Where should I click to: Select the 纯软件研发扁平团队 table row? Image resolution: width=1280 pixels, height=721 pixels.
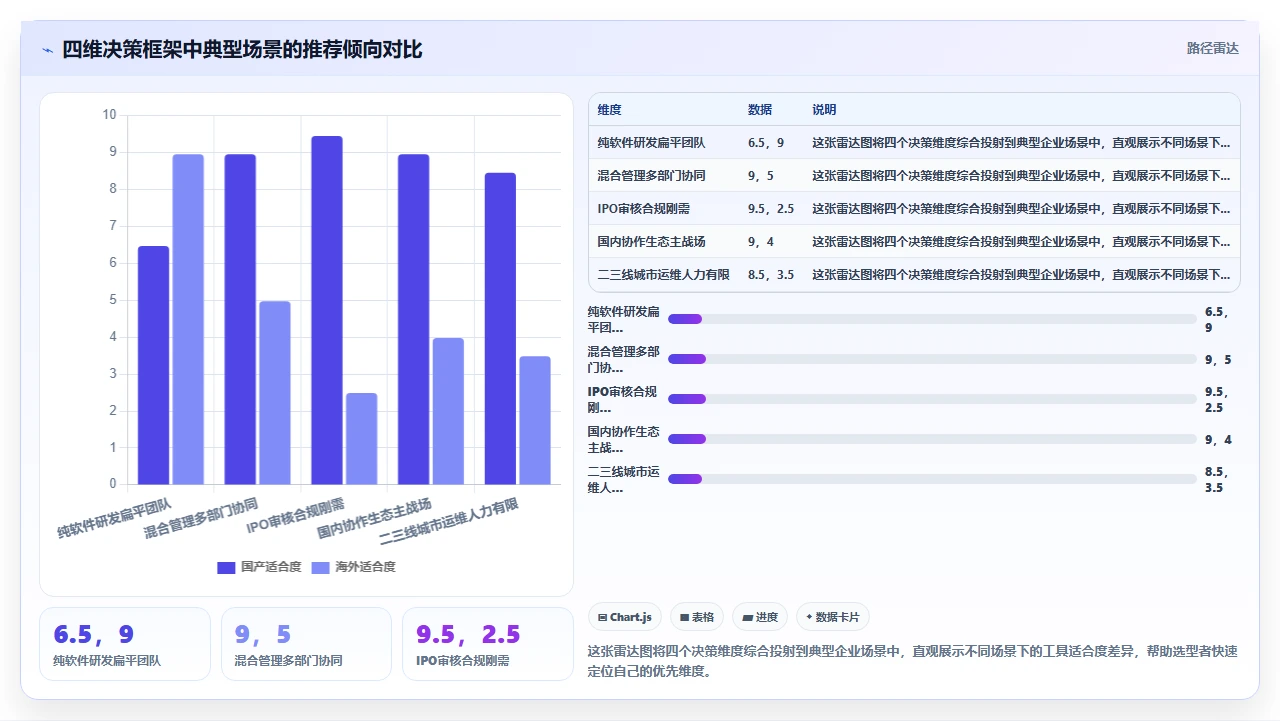point(914,143)
